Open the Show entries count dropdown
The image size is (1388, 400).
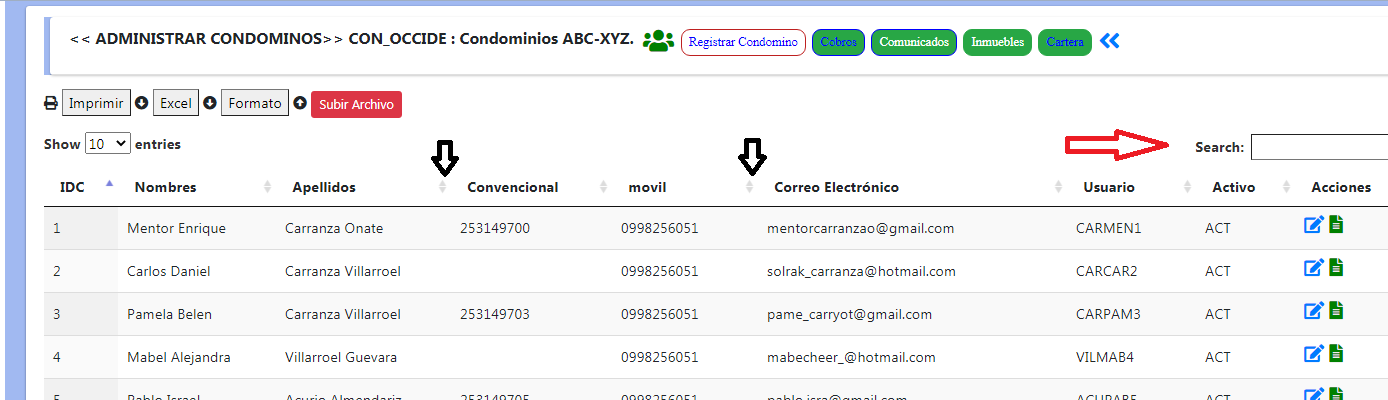[x=108, y=143]
